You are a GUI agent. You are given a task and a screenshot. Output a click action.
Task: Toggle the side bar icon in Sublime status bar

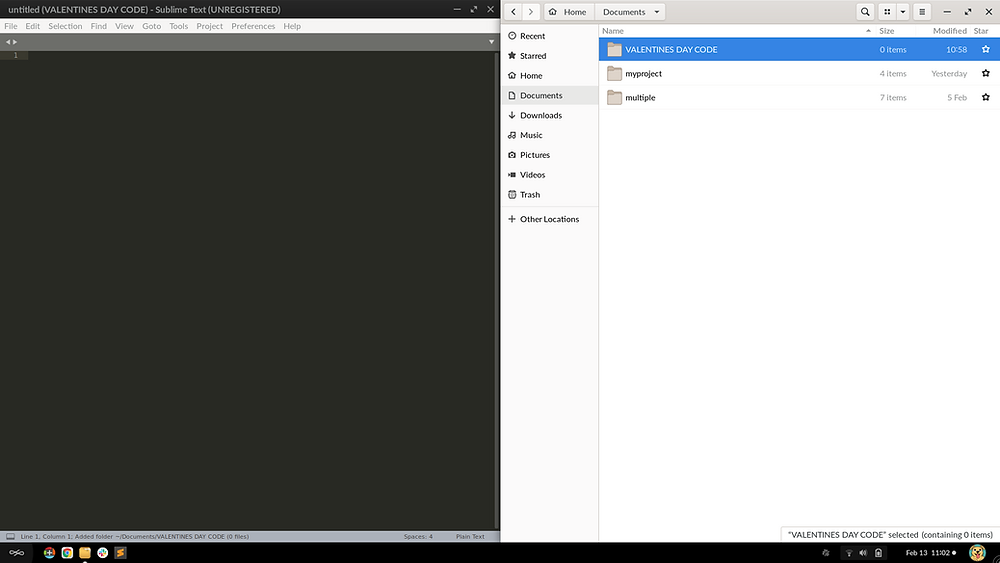(10, 536)
